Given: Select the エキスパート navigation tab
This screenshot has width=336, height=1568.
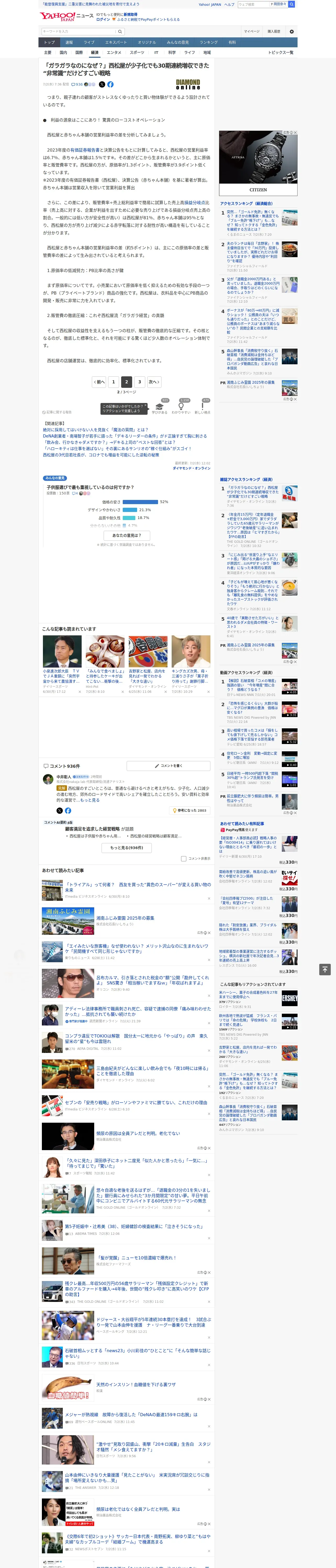Looking at the screenshot, I should [116, 43].
